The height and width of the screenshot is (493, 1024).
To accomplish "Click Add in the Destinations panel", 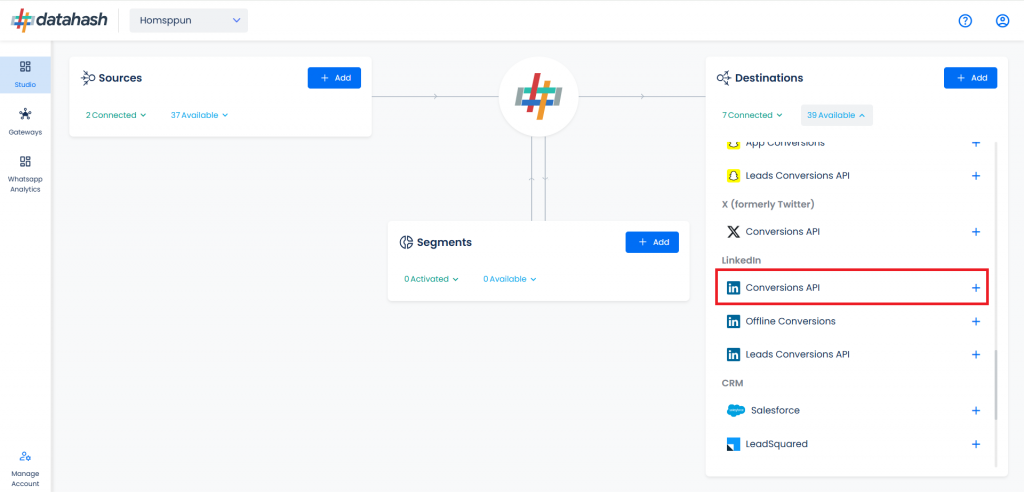I will [x=970, y=78].
